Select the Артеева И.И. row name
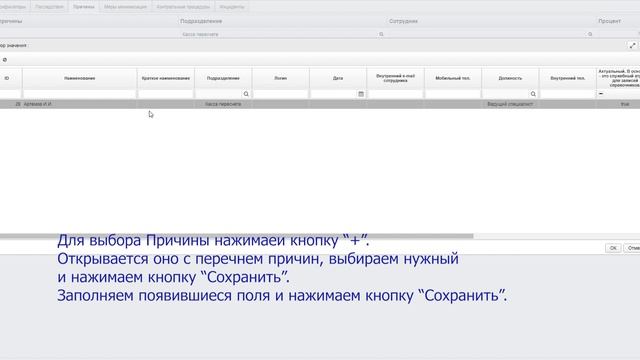 coord(38,104)
